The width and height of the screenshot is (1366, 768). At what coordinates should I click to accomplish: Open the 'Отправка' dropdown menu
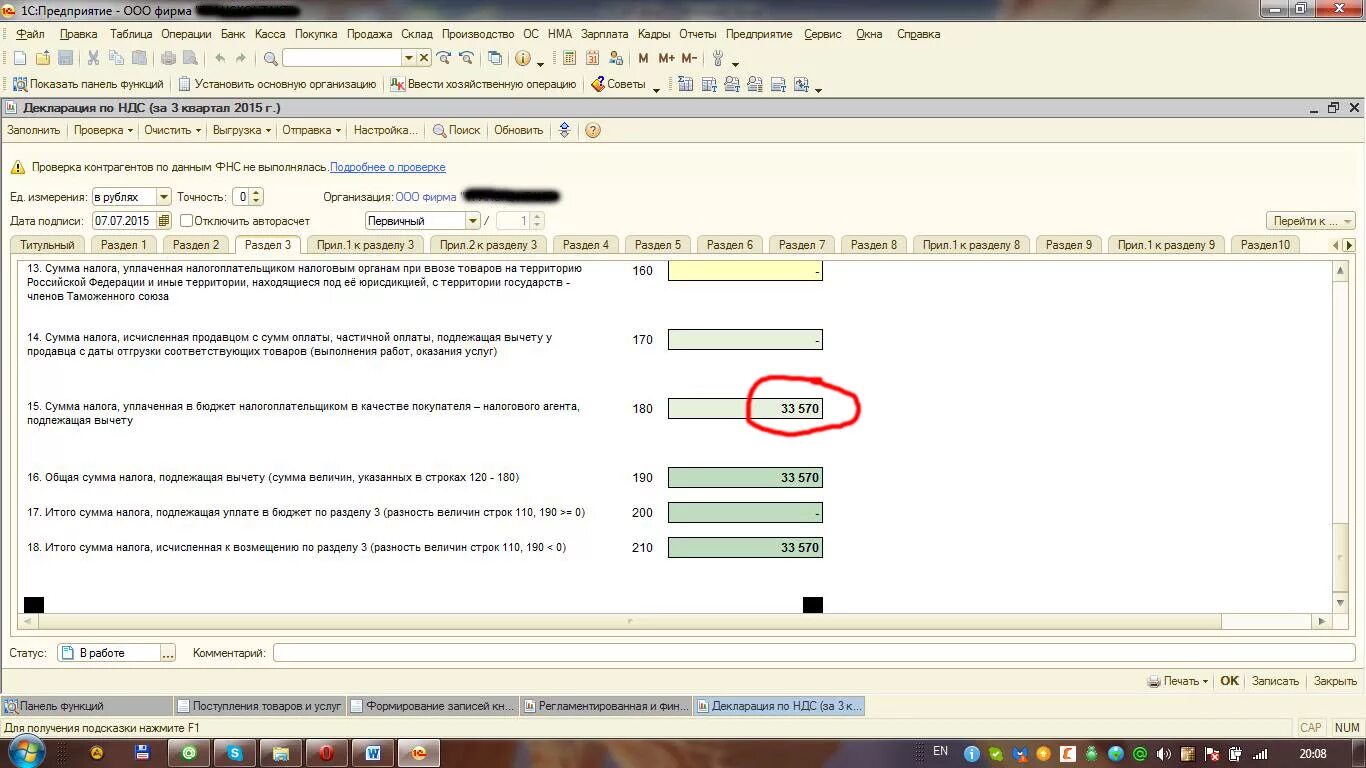311,130
